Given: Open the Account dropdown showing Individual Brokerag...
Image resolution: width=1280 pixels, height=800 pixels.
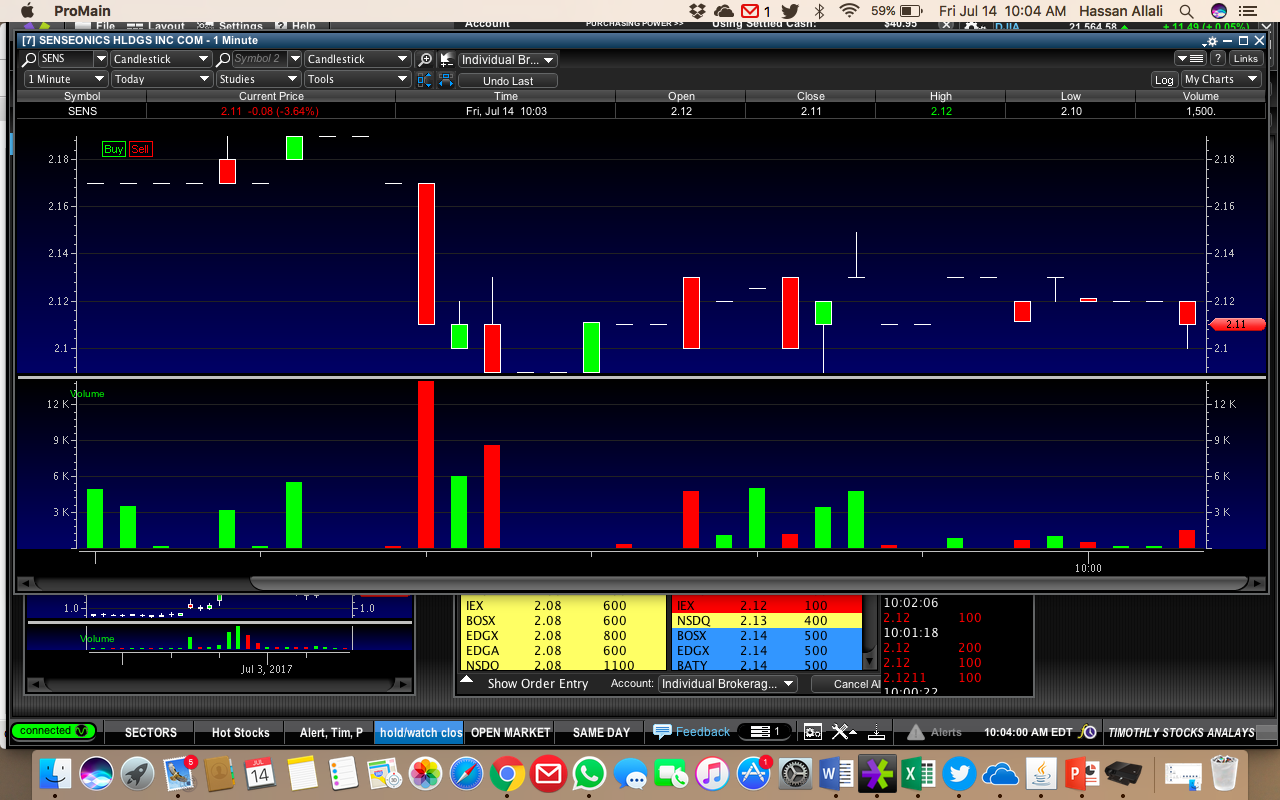Looking at the screenshot, I should coord(727,684).
